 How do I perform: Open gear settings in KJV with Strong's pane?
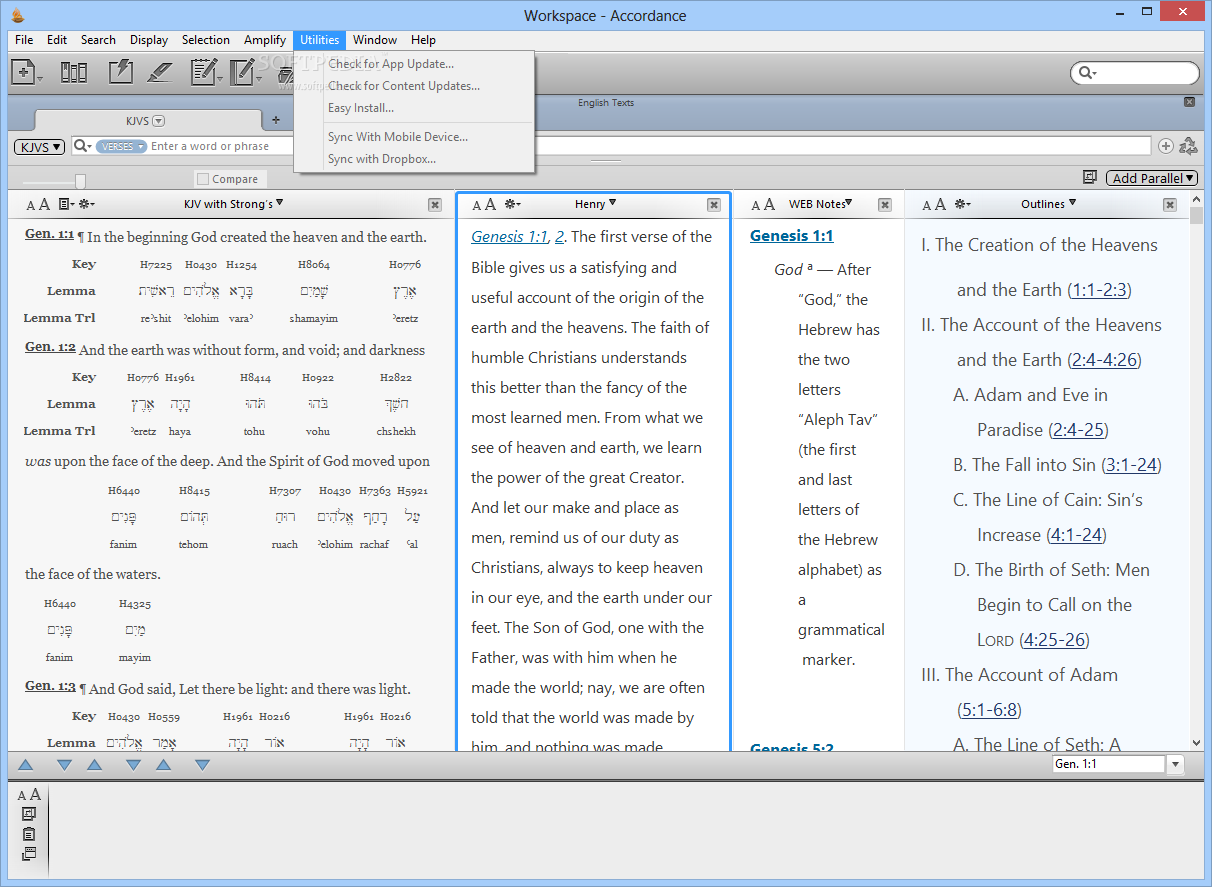click(x=86, y=204)
